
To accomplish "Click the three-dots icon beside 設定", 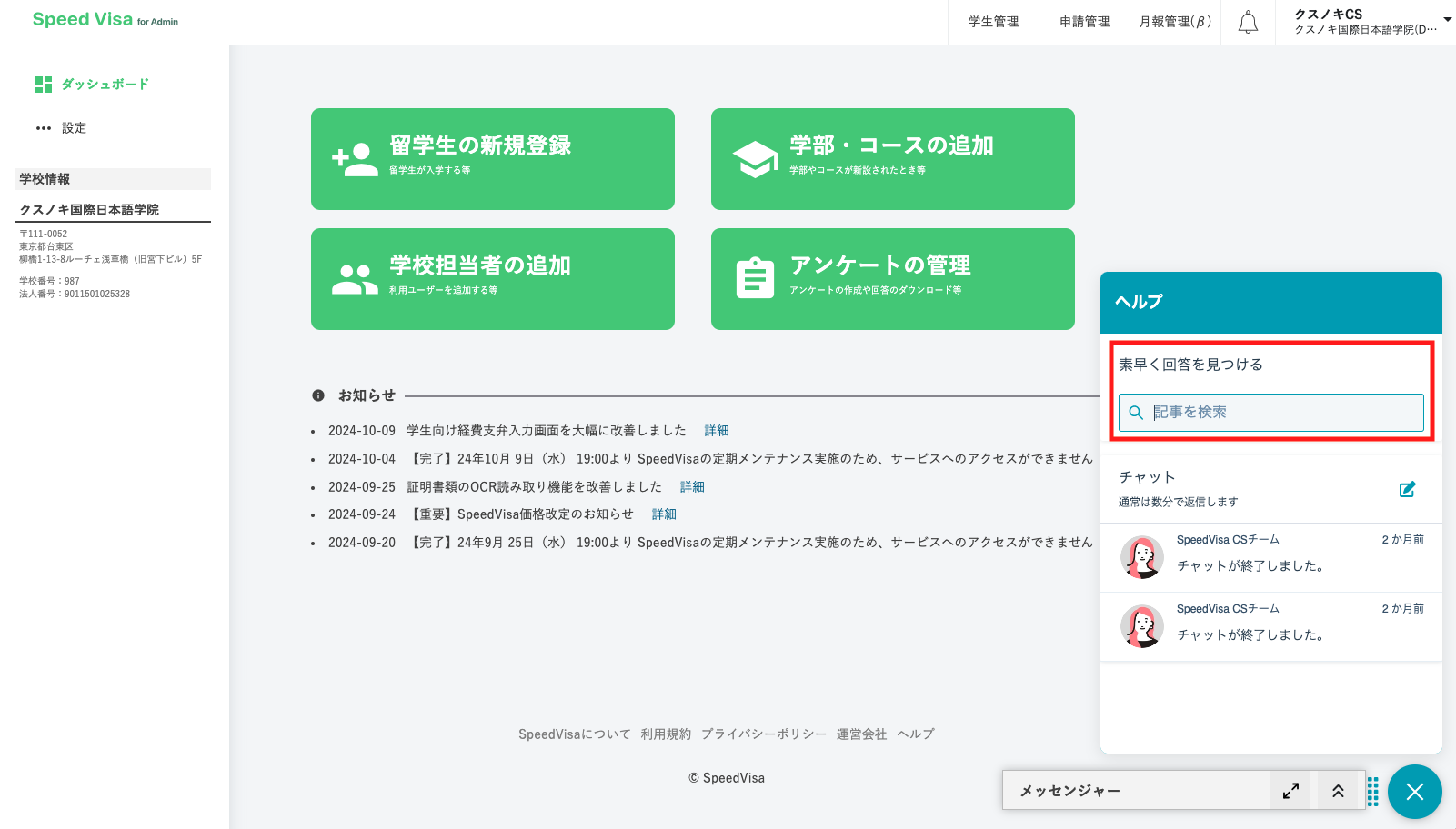I will [x=44, y=128].
